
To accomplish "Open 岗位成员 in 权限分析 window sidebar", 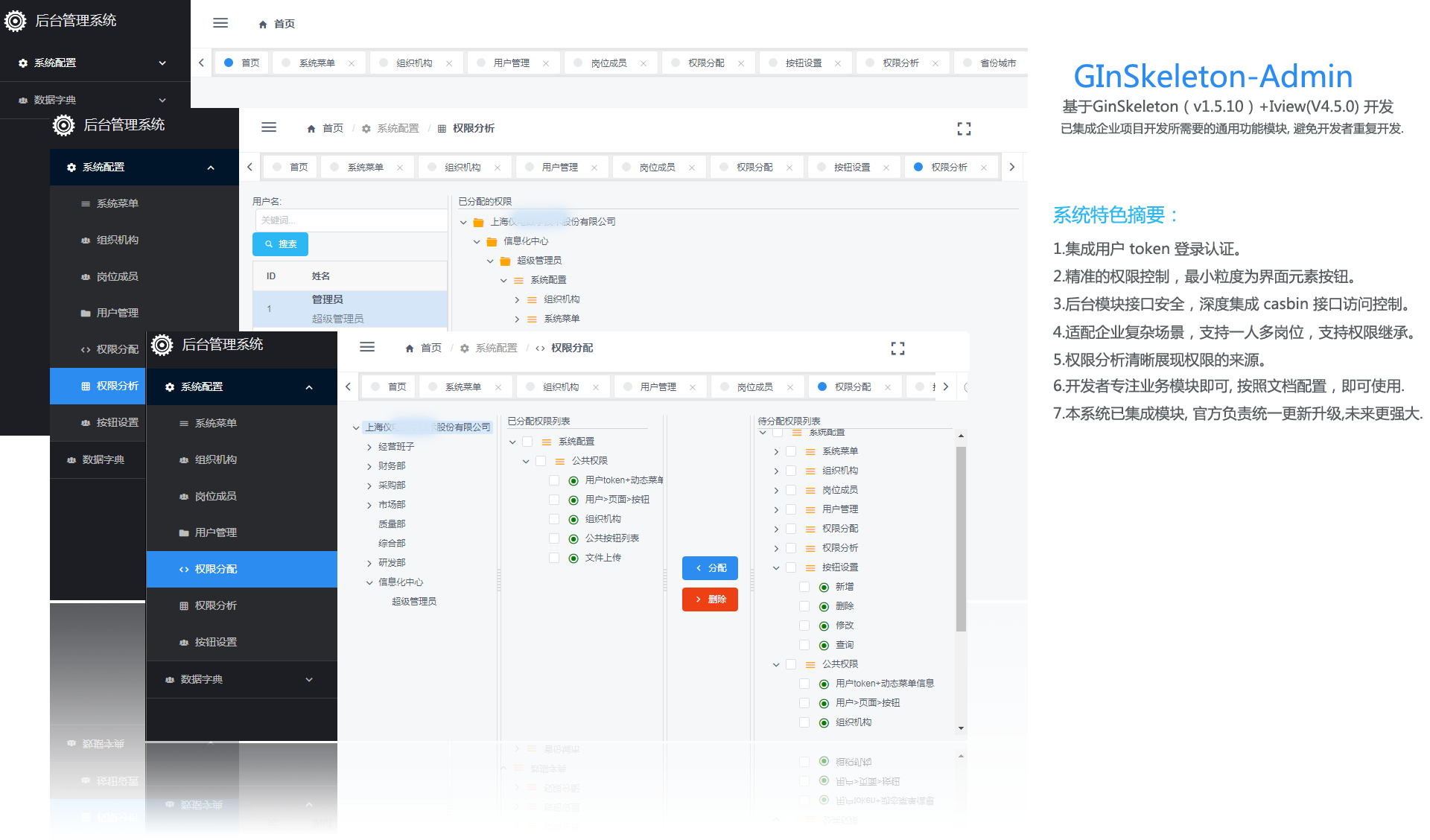I will pyautogui.click(x=144, y=276).
